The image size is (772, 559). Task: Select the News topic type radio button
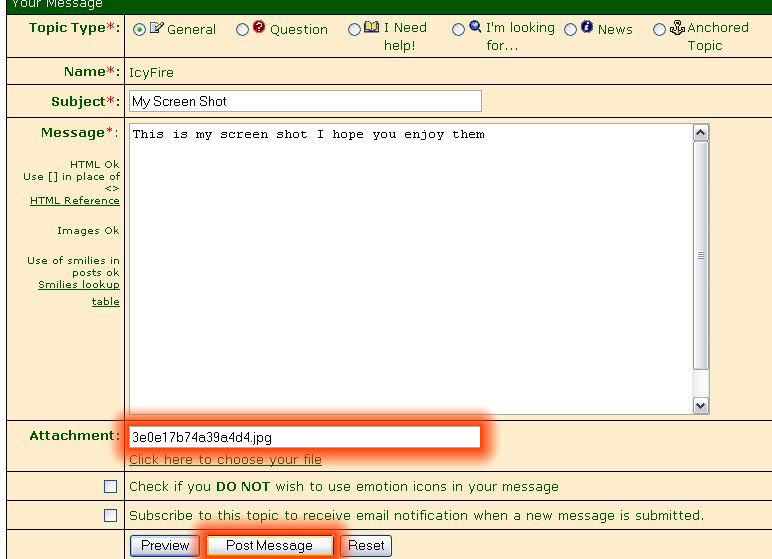(570, 30)
